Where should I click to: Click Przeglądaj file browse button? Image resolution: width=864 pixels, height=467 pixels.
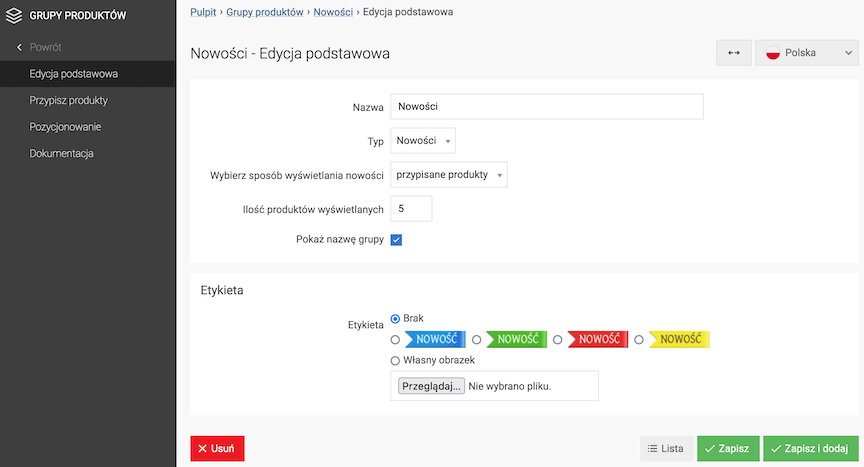[x=431, y=386]
